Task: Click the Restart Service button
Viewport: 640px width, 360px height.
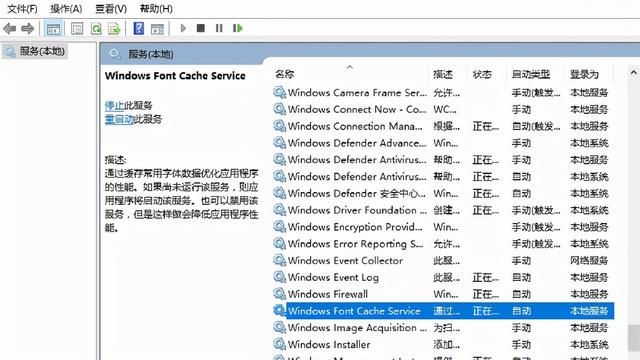Action: (x=238, y=28)
